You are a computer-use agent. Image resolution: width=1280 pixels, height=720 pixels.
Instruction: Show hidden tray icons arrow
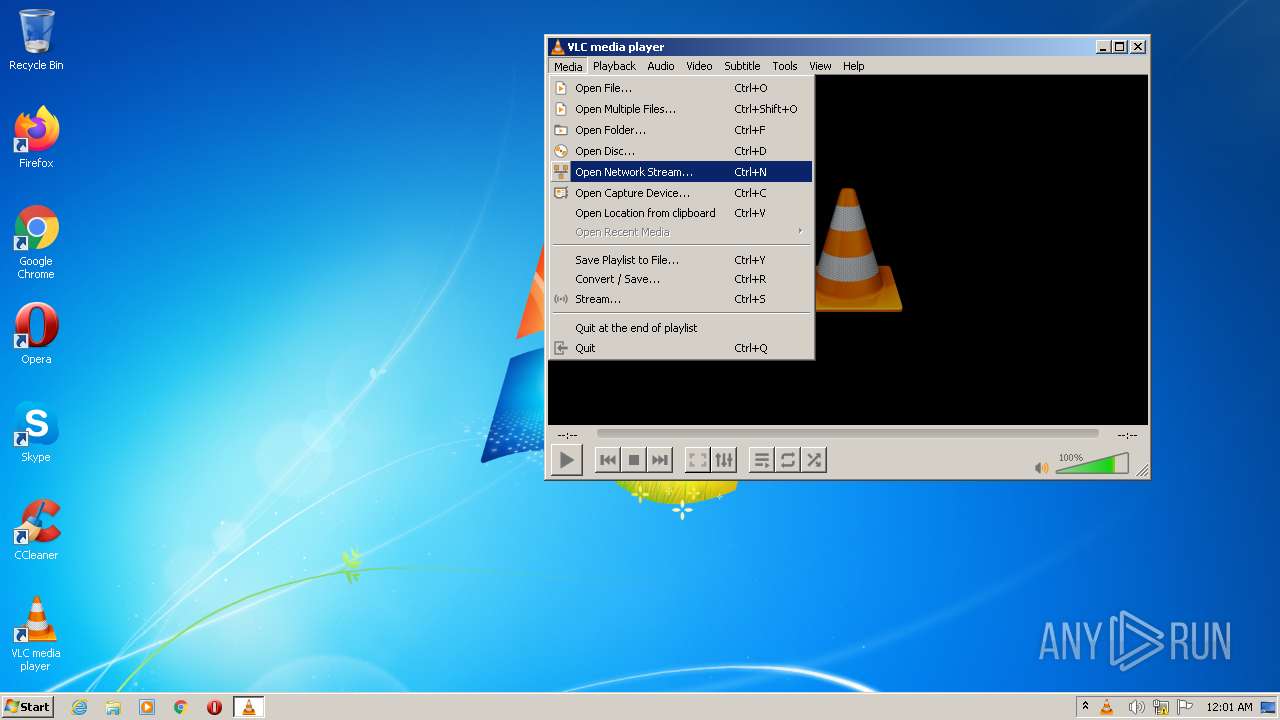pos(1085,706)
